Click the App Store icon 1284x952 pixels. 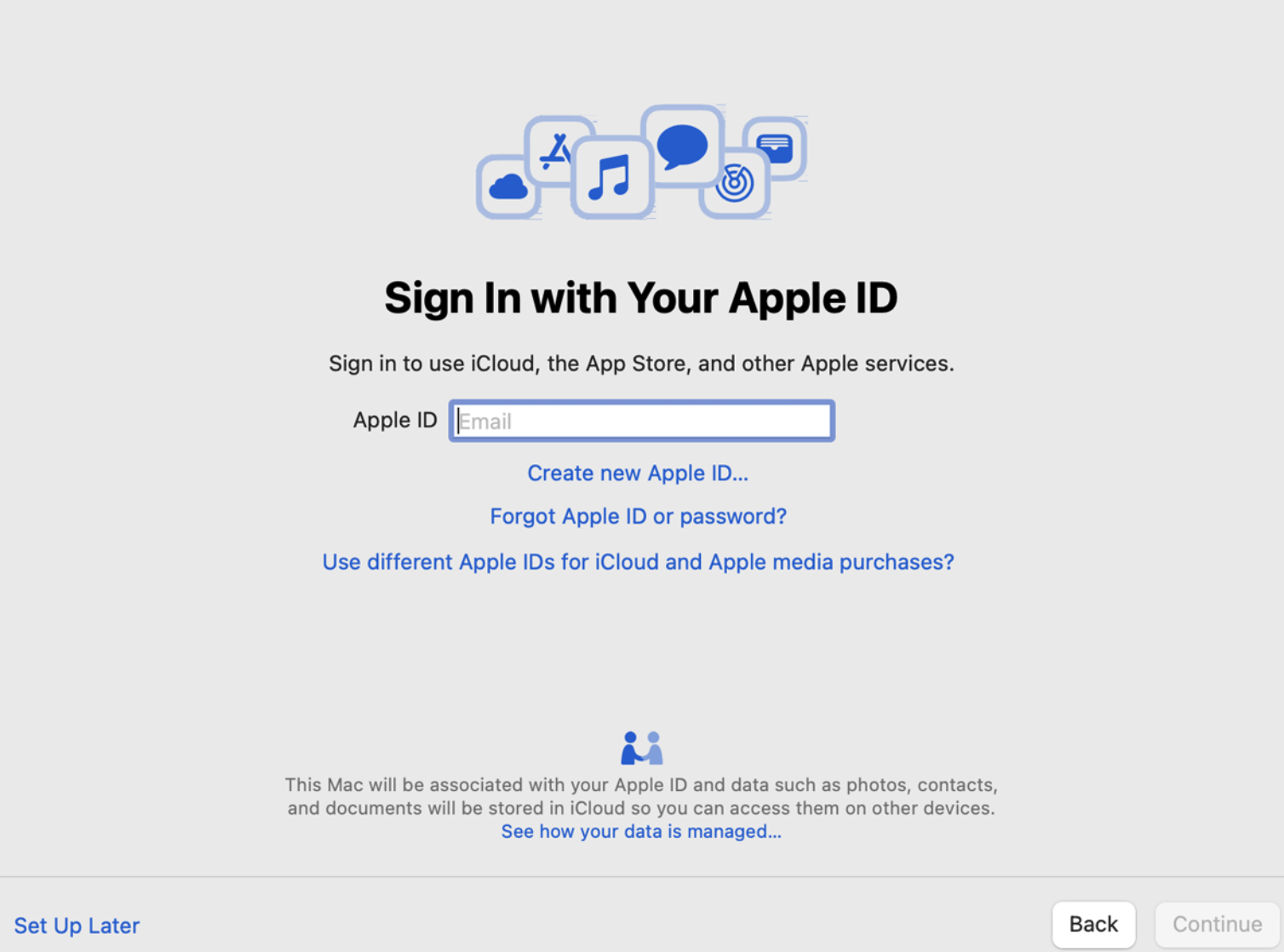pyautogui.click(x=557, y=151)
